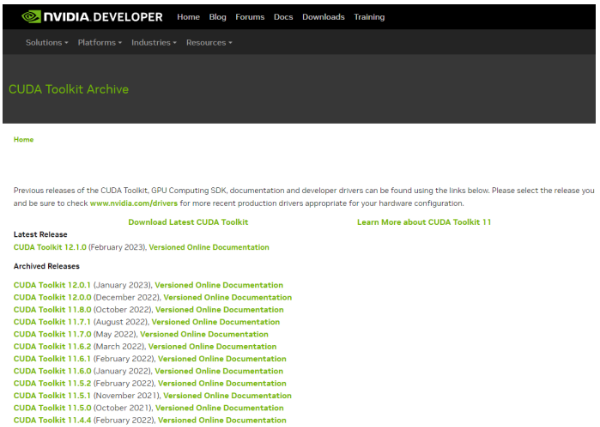Click Learn More about CUDA Toolkit 11
Viewport: 600px width, 427px height.
tap(424, 222)
